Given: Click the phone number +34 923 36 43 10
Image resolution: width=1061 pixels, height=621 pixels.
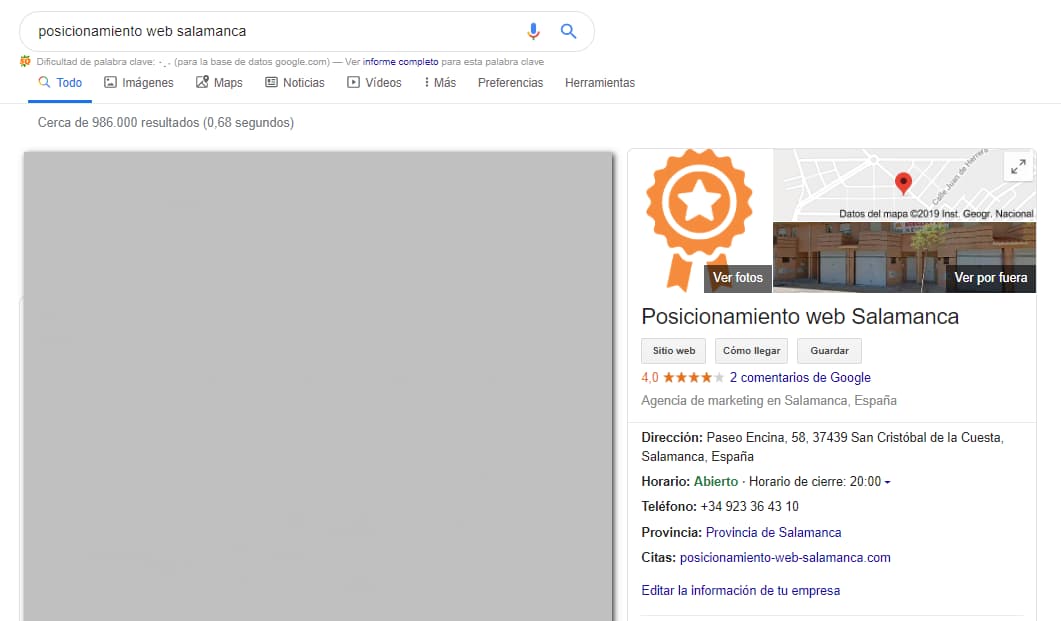Looking at the screenshot, I should (x=749, y=507).
